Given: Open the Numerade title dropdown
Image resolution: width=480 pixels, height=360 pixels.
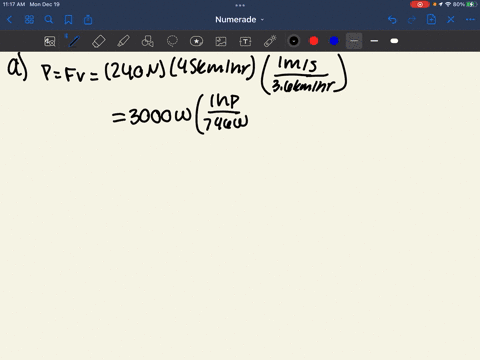Looking at the screenshot, I should pyautogui.click(x=239, y=20).
